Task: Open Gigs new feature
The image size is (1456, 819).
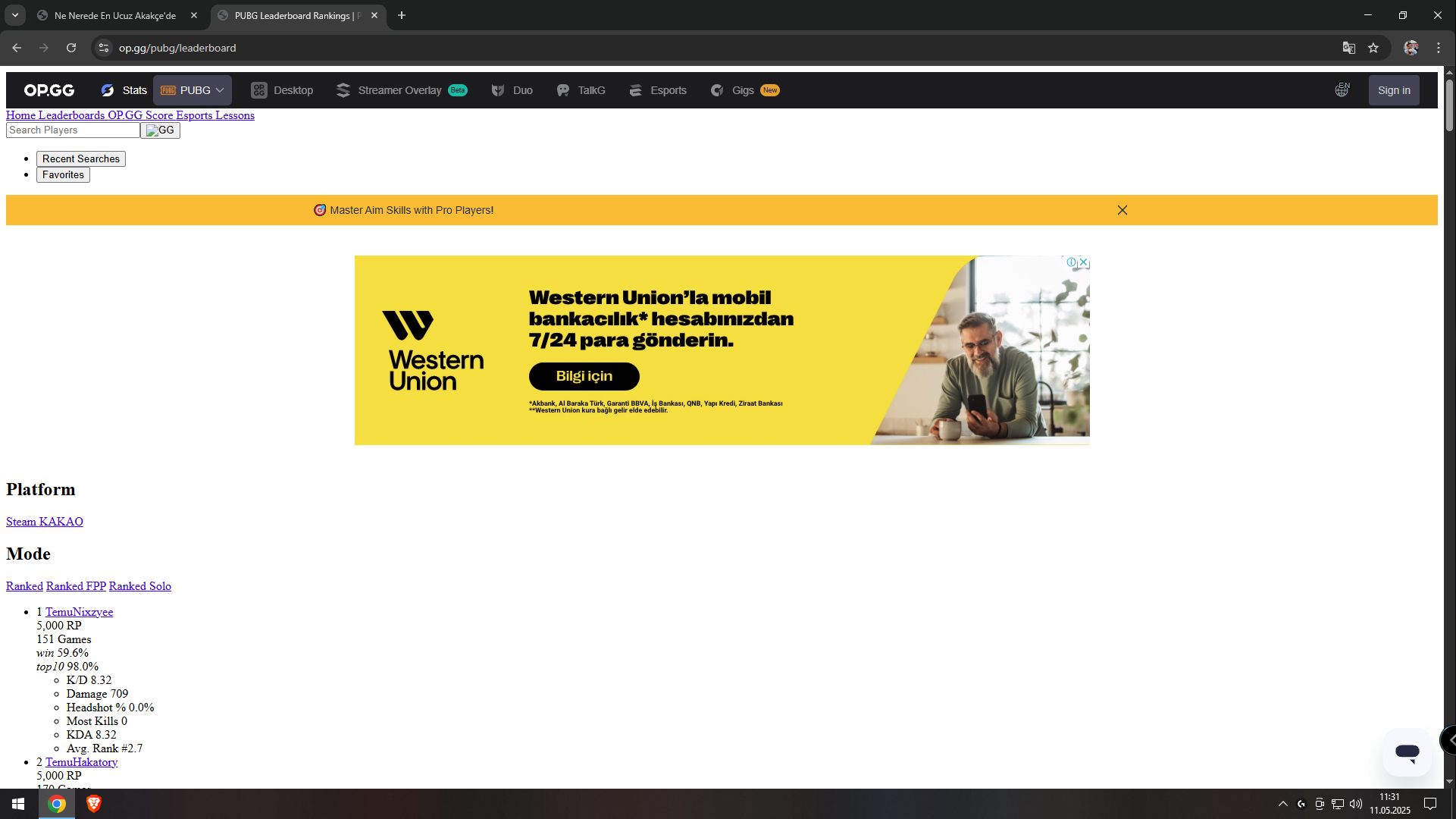Action: coord(744,90)
